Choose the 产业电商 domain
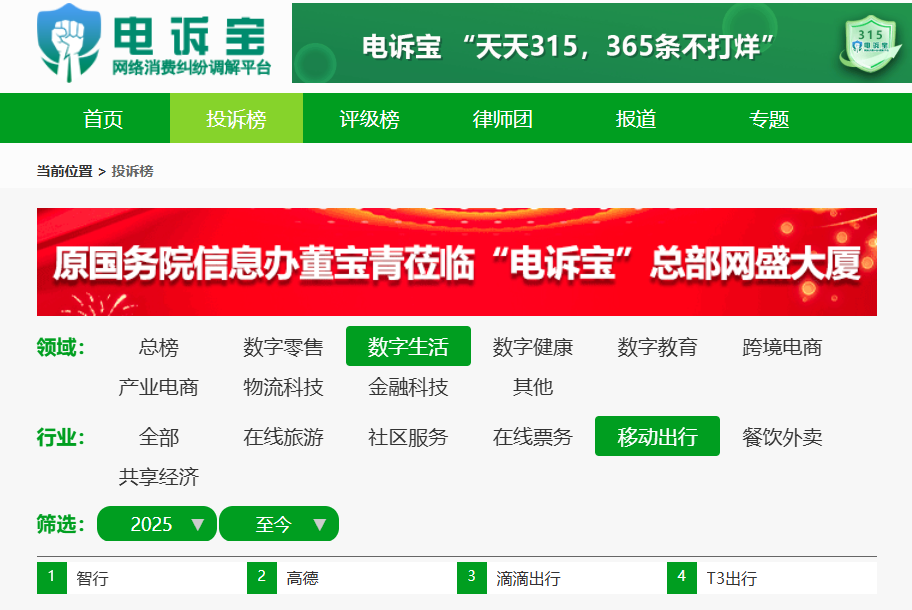 pos(159,387)
